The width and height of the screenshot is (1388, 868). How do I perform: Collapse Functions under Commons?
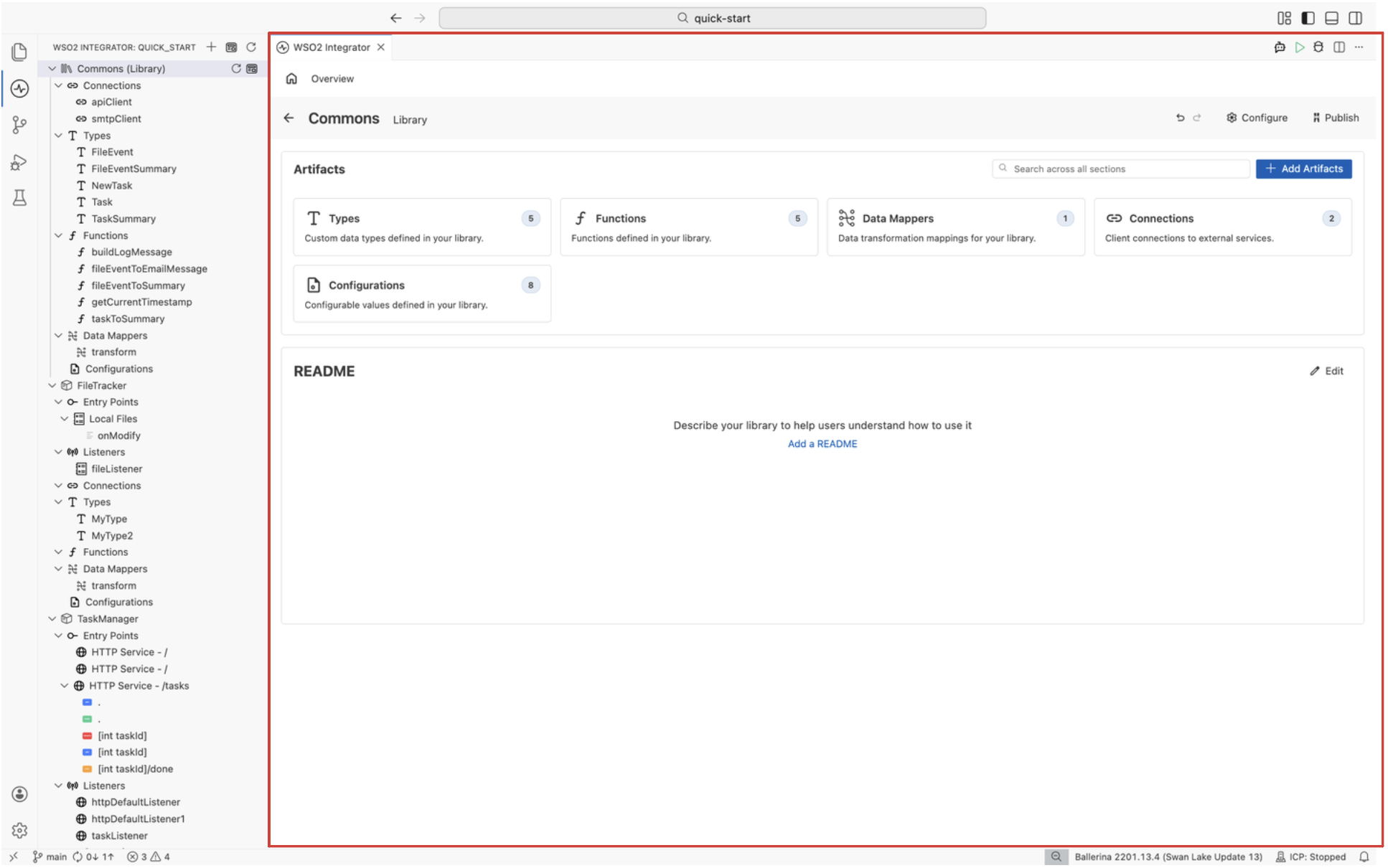click(58, 235)
